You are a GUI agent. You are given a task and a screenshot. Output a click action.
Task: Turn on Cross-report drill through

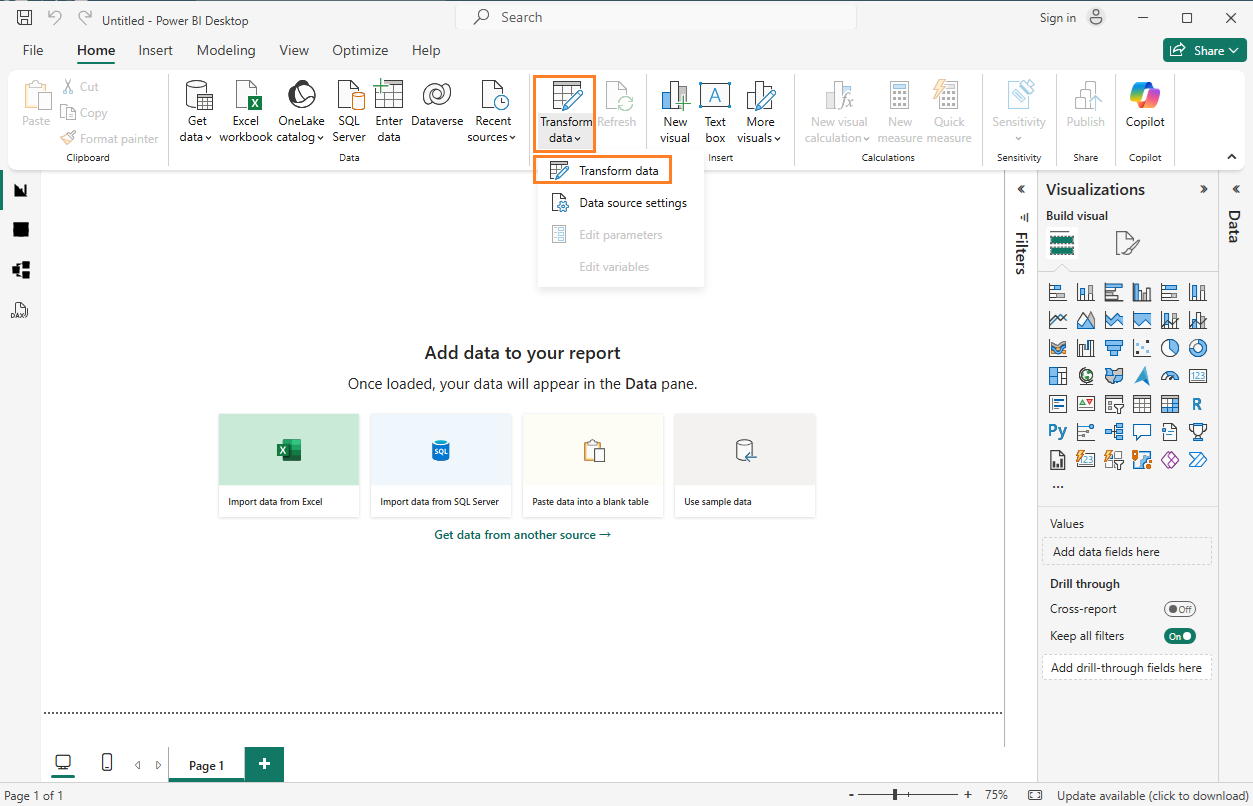[1180, 608]
